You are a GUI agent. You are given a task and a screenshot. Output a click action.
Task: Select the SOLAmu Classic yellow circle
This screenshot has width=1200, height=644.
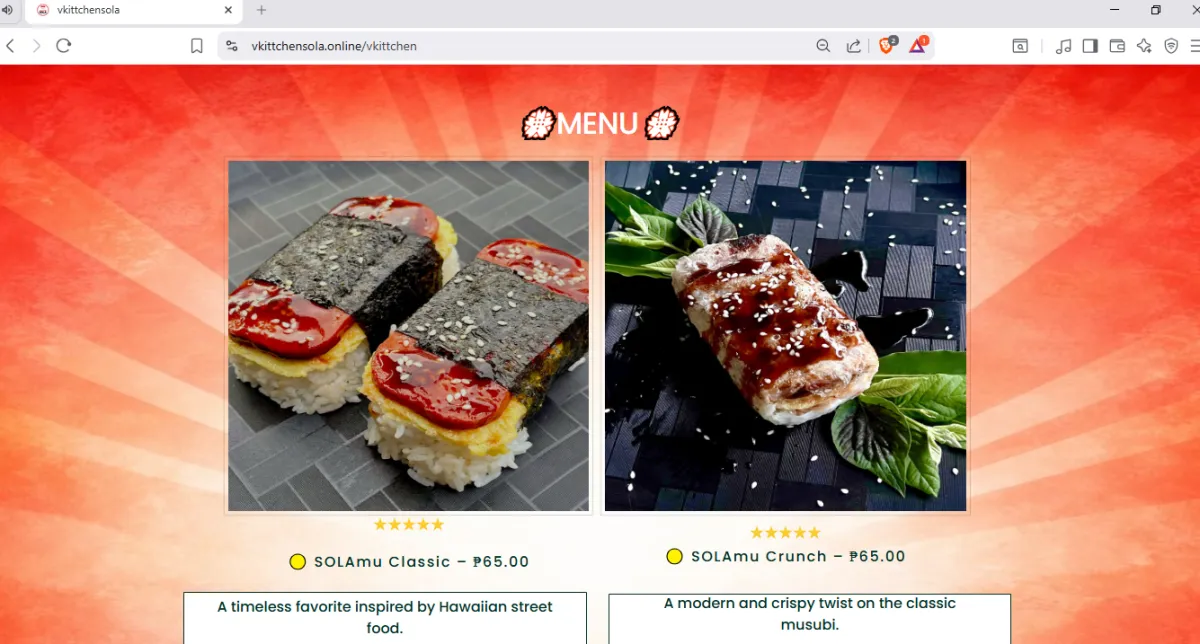pyautogui.click(x=297, y=562)
